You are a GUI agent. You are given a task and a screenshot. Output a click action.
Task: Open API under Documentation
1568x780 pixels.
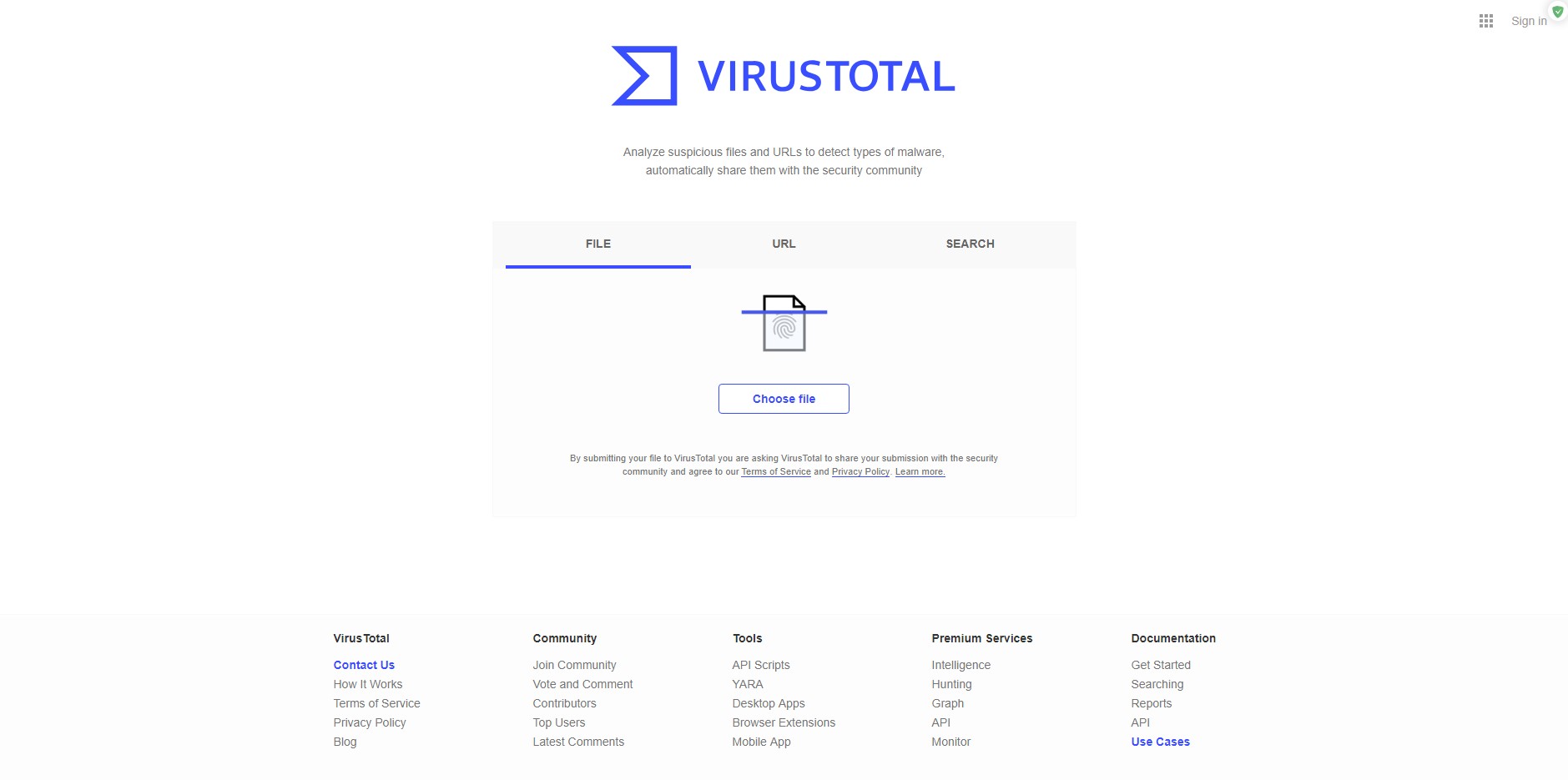(1141, 722)
